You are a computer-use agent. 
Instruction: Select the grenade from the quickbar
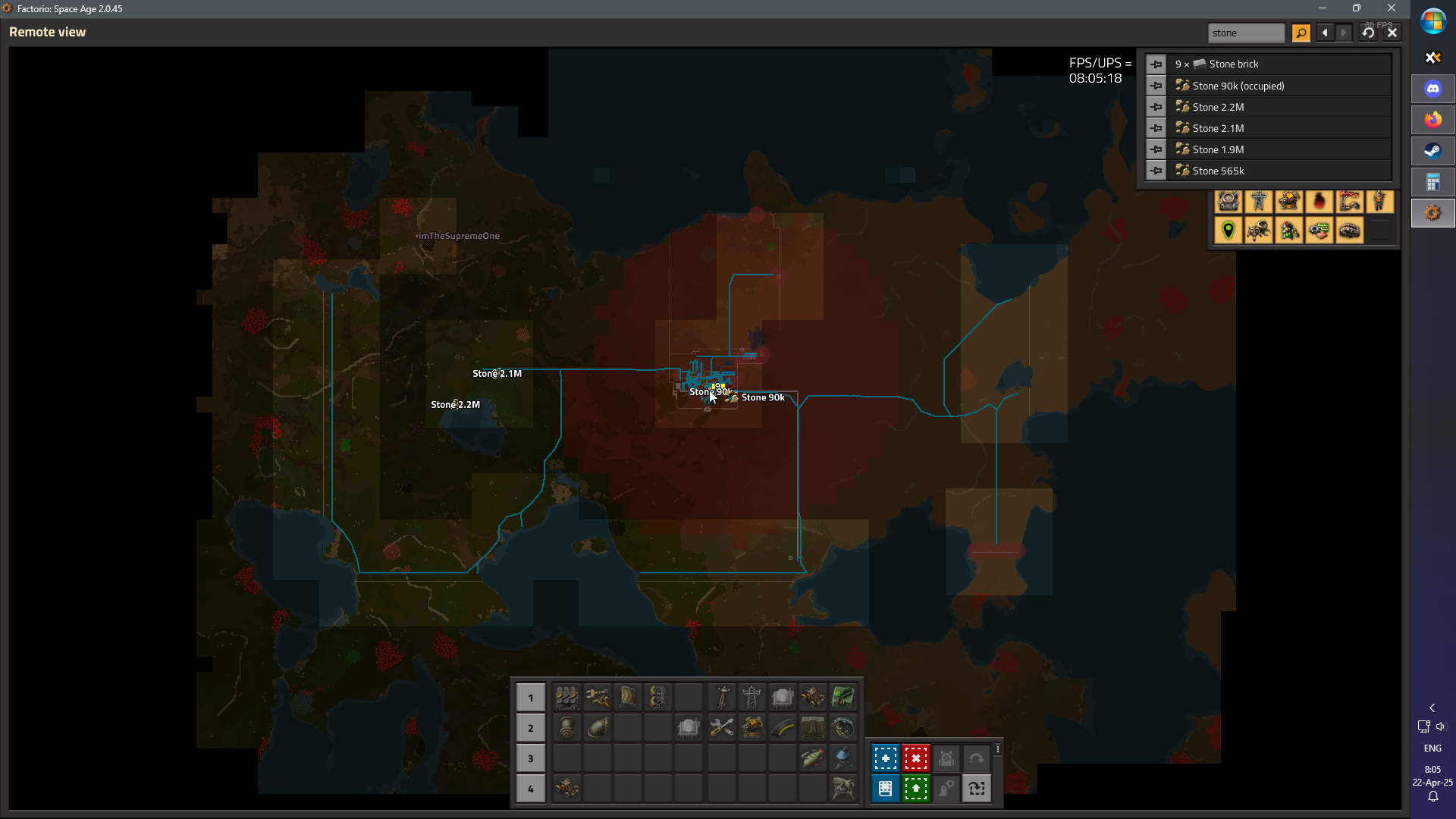(843, 728)
